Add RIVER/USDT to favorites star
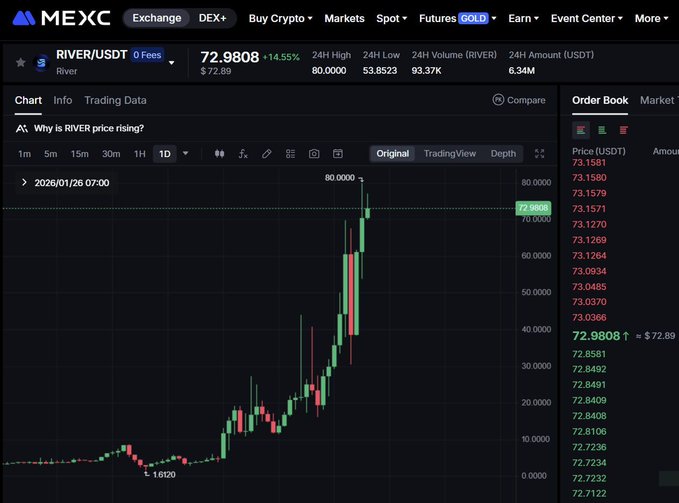 click(x=20, y=63)
